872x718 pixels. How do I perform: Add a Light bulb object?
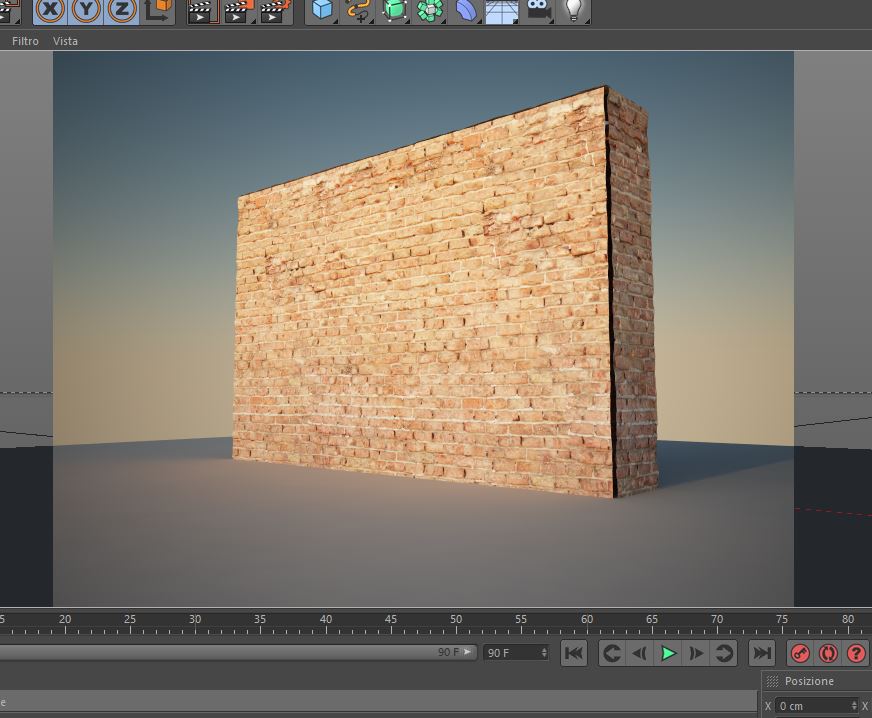pos(573,10)
